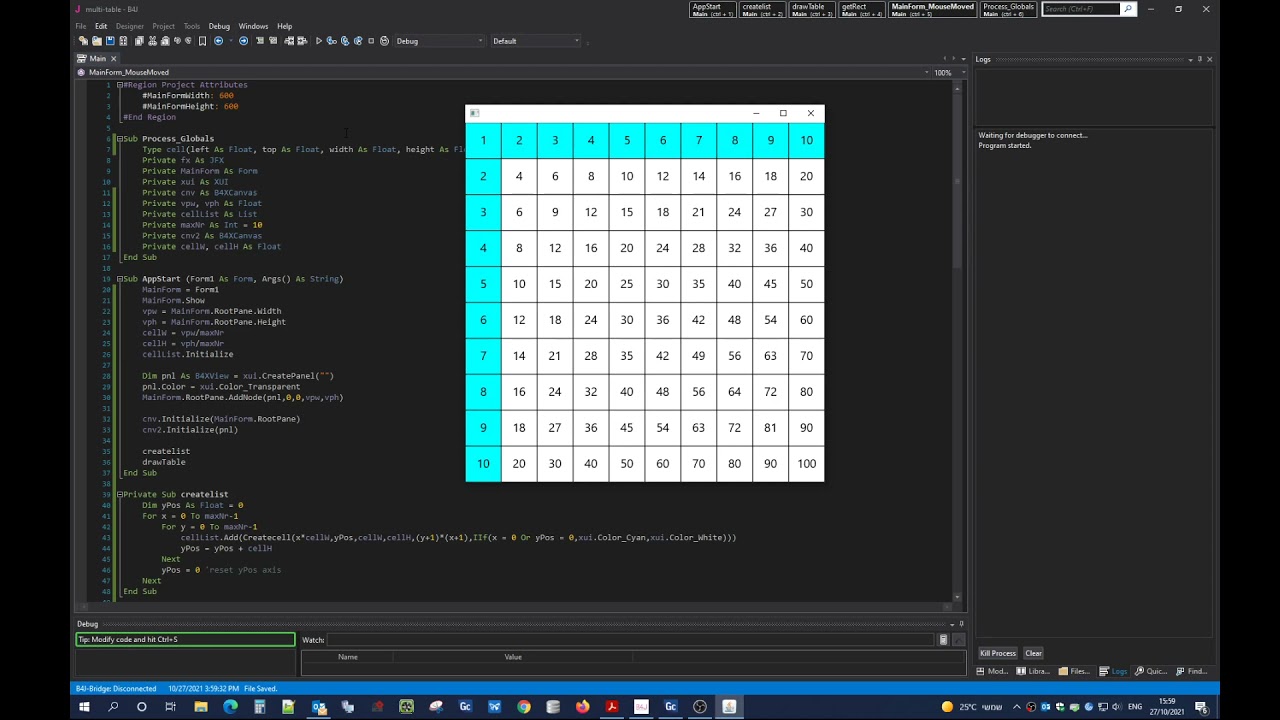Viewport: 1280px width, 720px height.
Task: Open the Help menu
Action: [x=284, y=26]
